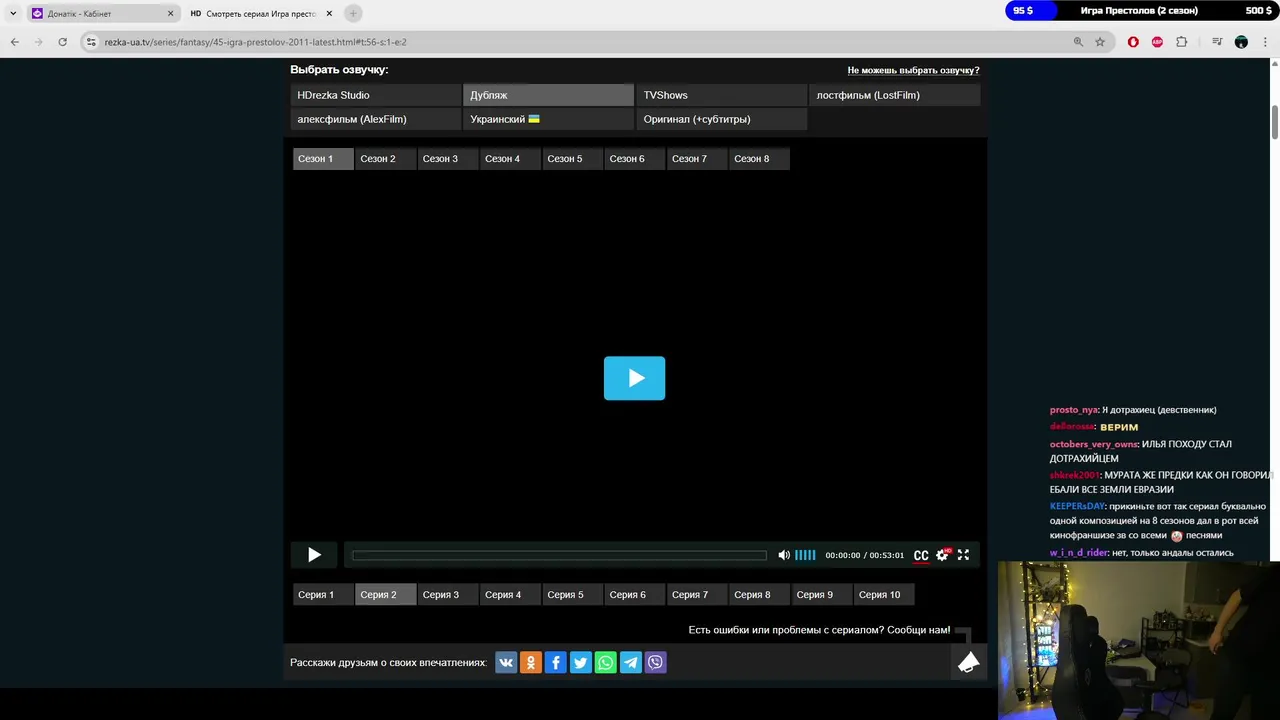Close the HD Смотреть сериал Игра престолов tab
Viewport: 1280px width, 720px height.
click(x=329, y=14)
